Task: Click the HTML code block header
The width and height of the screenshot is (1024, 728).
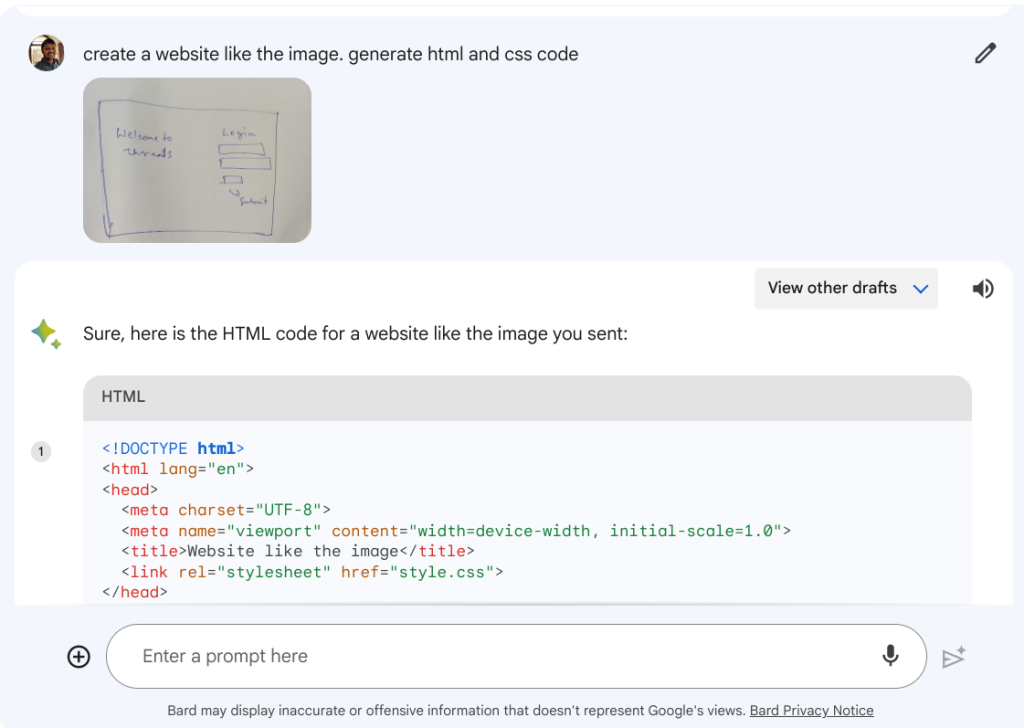Action: pos(527,397)
